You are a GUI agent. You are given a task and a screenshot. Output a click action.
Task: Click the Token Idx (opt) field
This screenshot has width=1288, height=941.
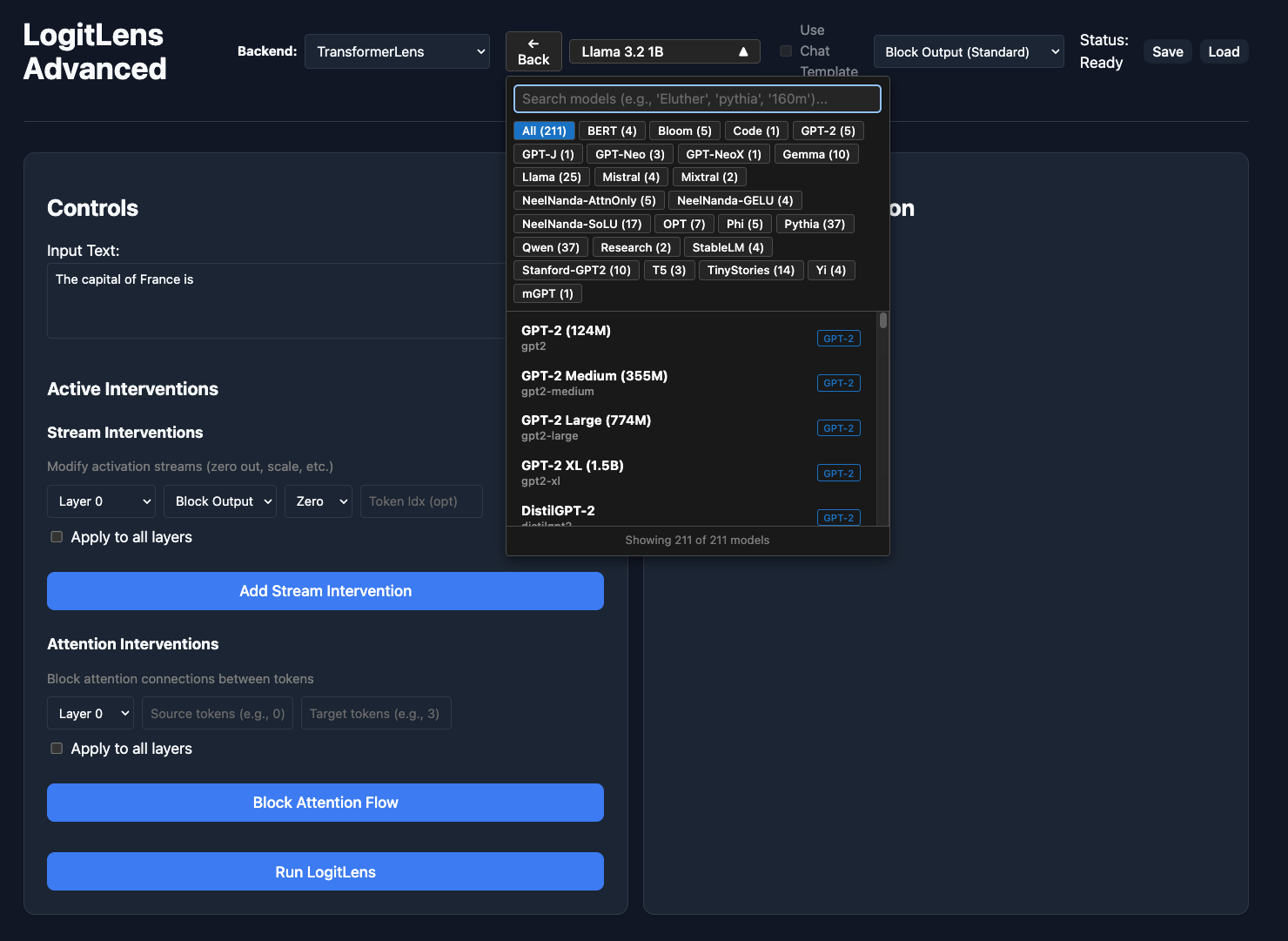click(421, 501)
